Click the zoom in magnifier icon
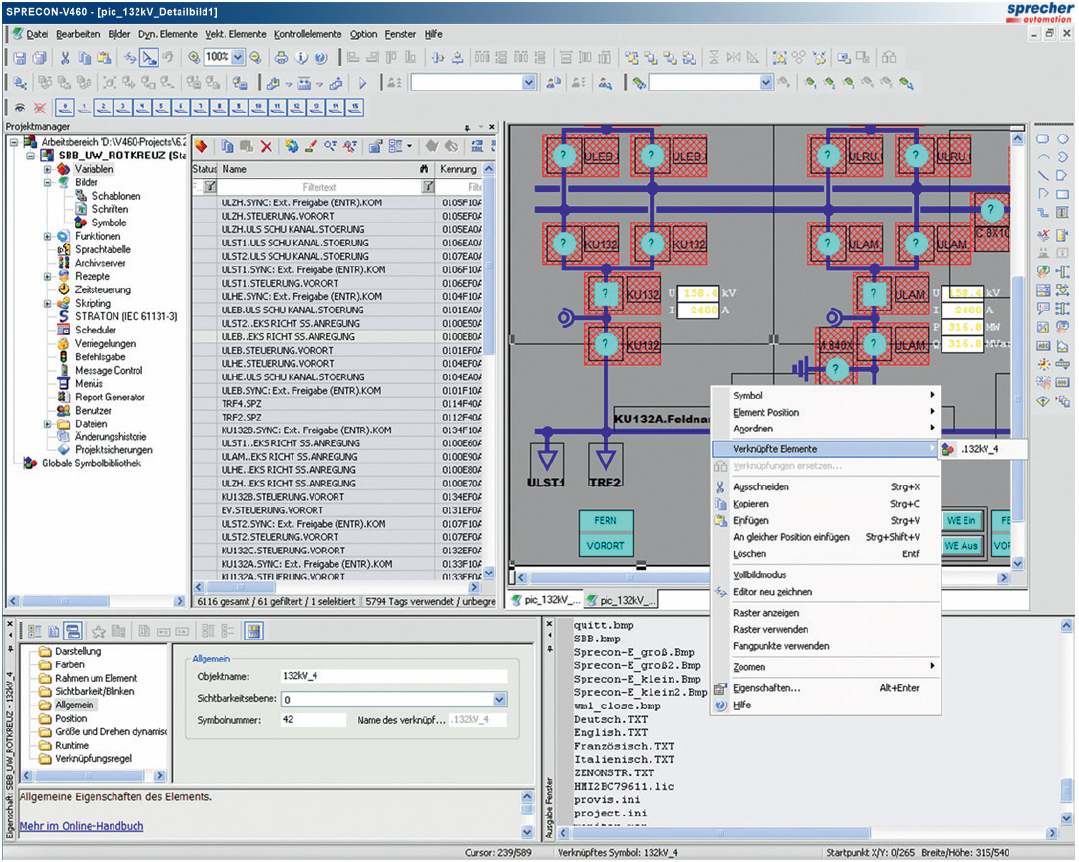The image size is (1079, 862). [x=194, y=58]
